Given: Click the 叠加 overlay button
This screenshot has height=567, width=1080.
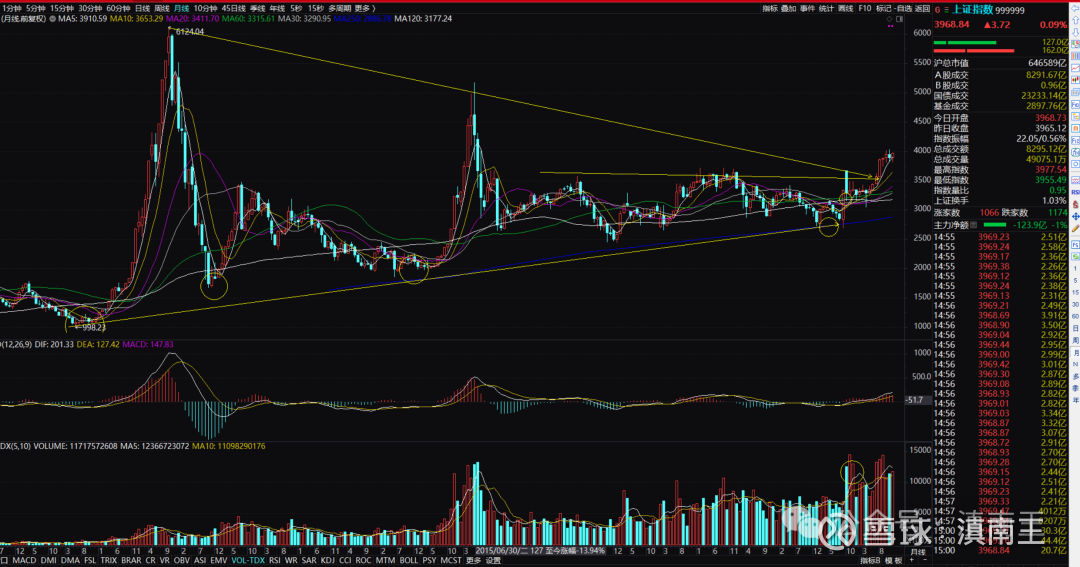Looking at the screenshot, I should [789, 8].
